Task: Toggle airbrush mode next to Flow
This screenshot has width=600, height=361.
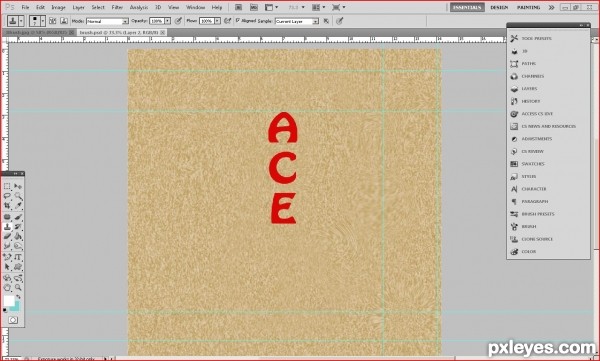Action: click(x=228, y=21)
